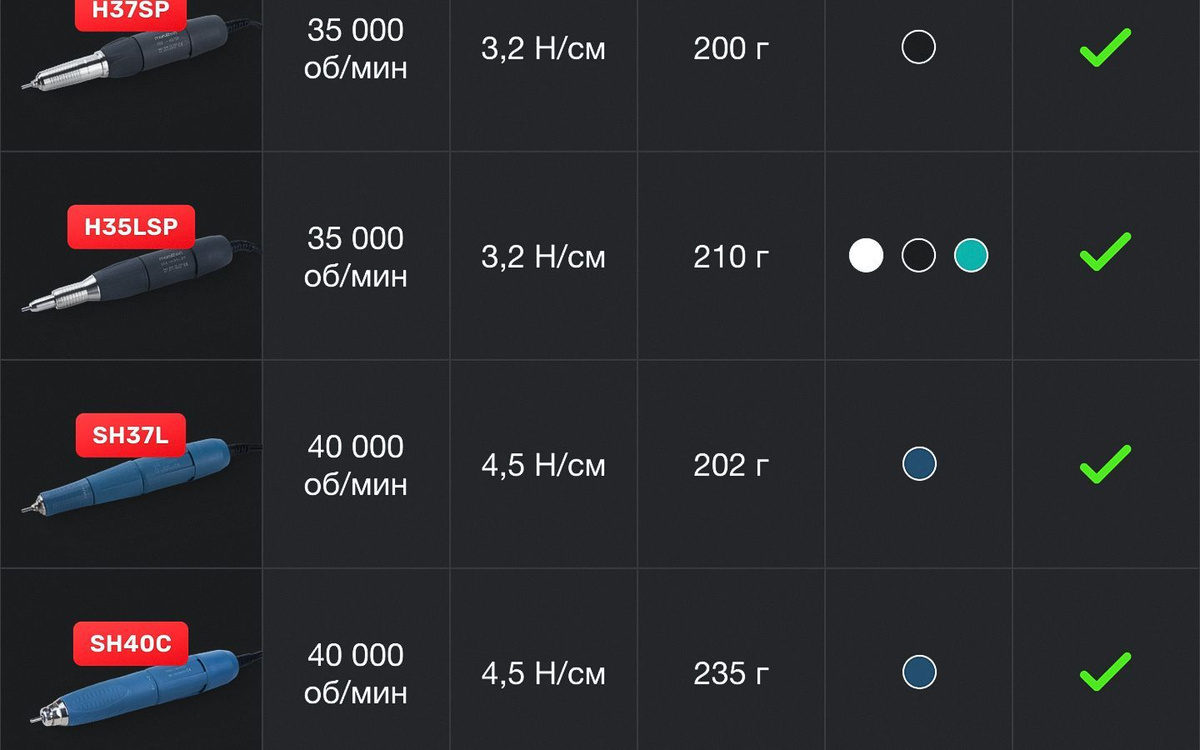
Task: Click the green checkmark in SH40C row
Action: click(x=1105, y=672)
